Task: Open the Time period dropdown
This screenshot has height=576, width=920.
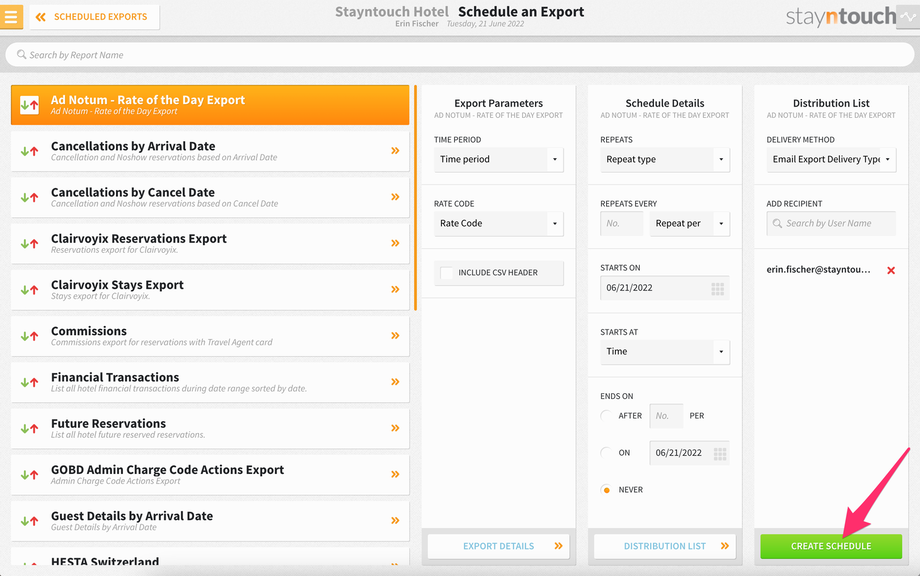Action: coord(499,160)
